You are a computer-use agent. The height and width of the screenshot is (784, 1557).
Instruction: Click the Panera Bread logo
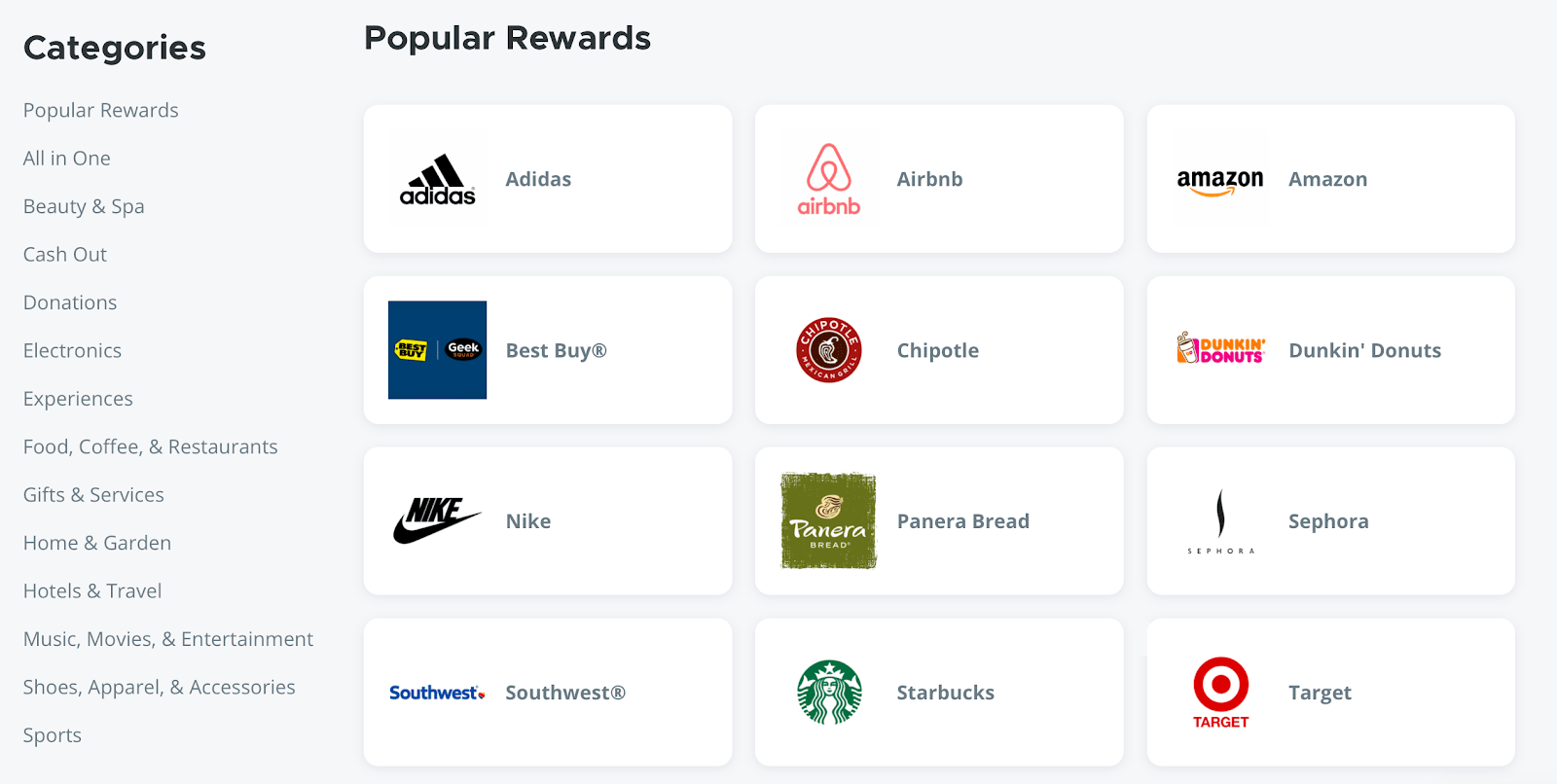click(x=826, y=520)
